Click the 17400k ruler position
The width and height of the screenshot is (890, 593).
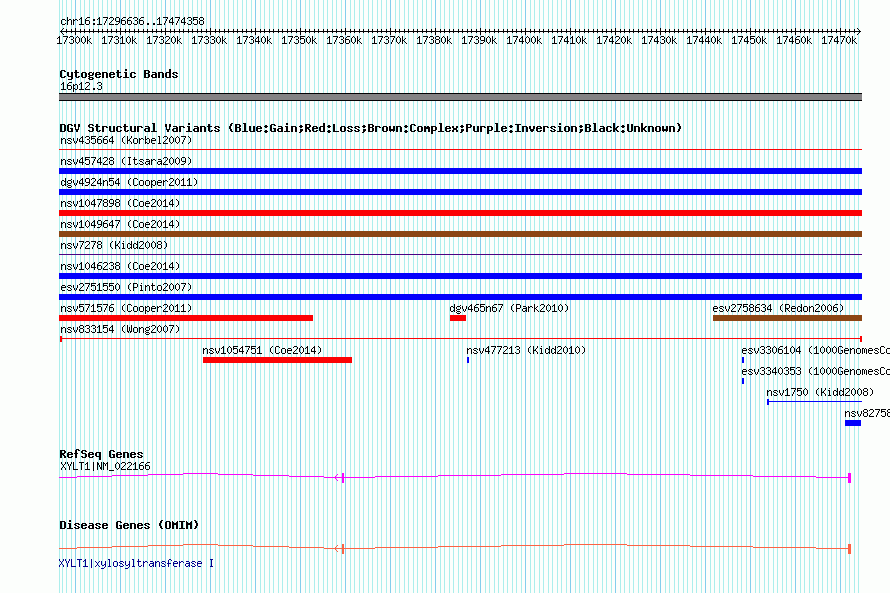524,40
